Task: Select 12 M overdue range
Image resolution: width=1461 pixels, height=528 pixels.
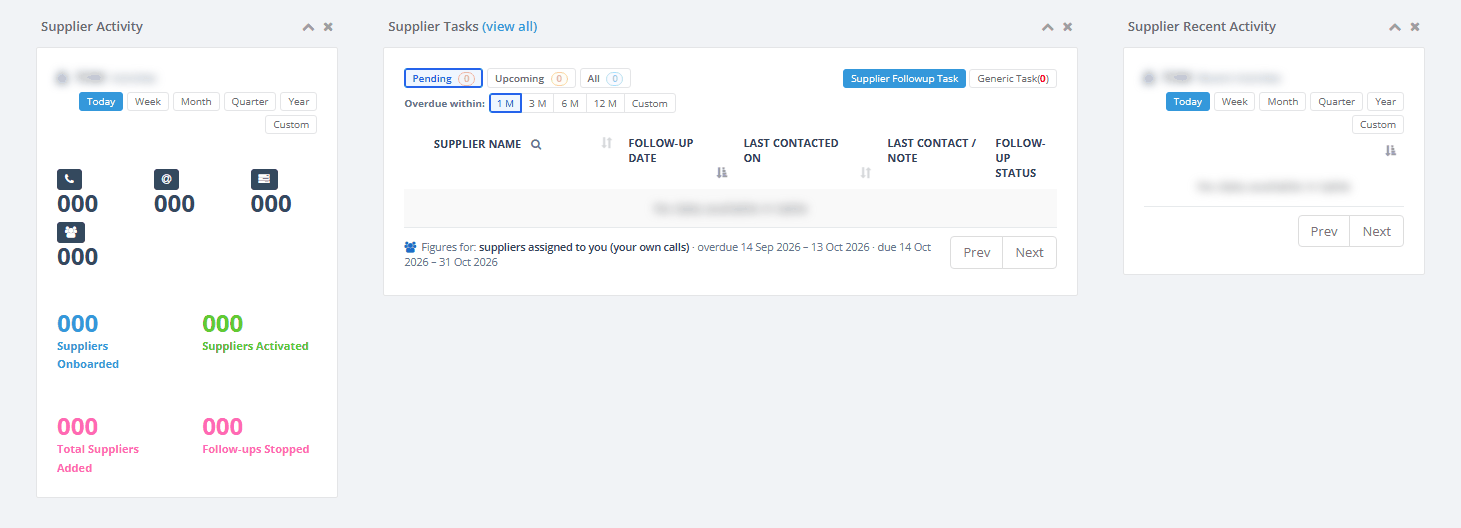Action: pos(604,103)
